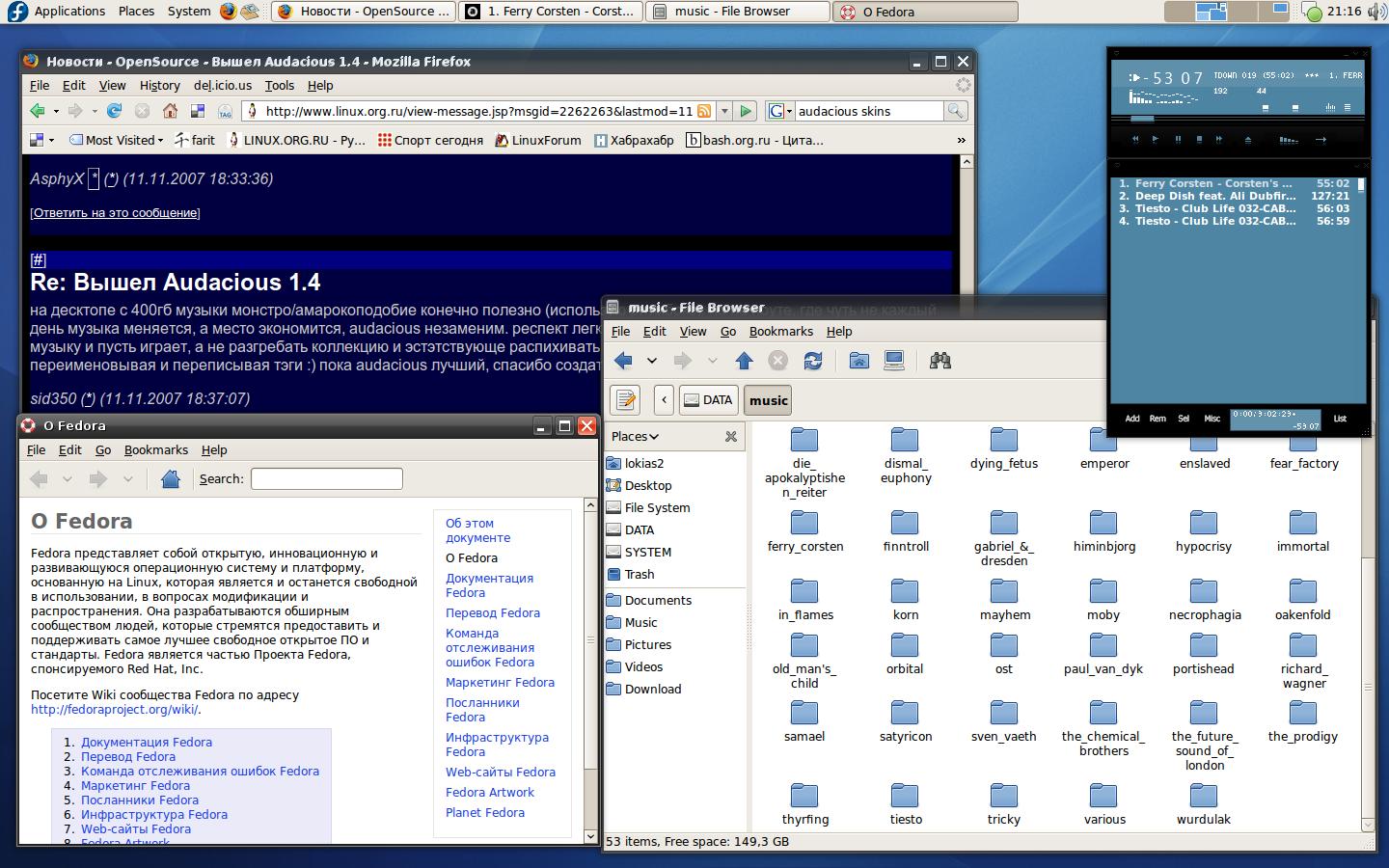Skip to next track in Audacious

click(x=1219, y=139)
